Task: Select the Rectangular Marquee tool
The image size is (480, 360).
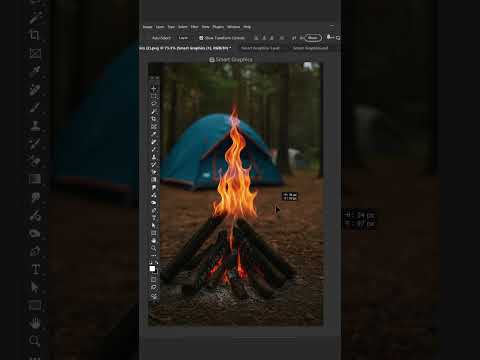Action: (154, 96)
